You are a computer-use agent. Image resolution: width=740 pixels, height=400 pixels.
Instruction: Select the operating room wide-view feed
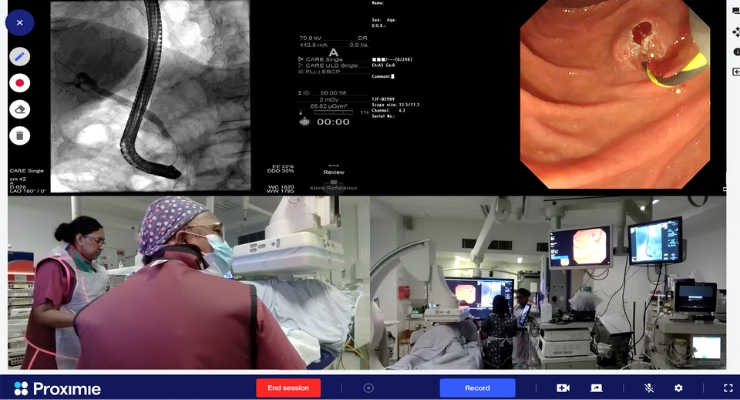pyautogui.click(x=548, y=283)
